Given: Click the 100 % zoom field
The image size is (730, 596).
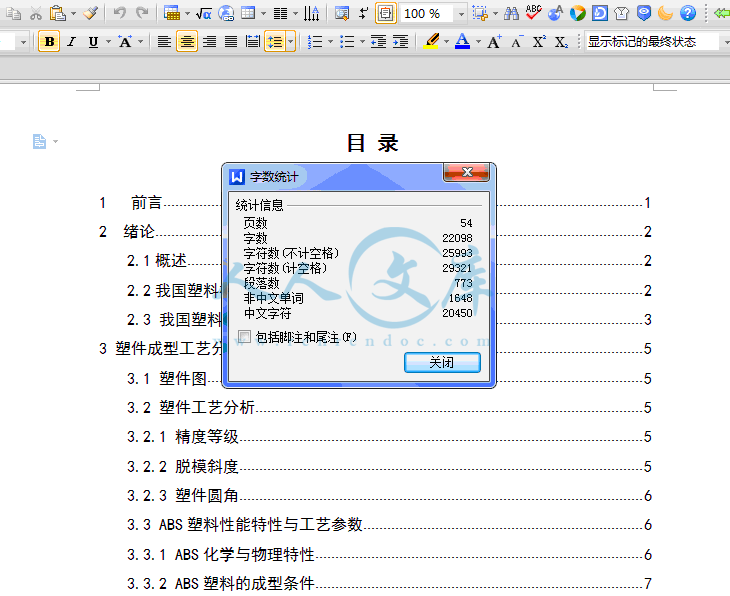Looking at the screenshot, I should pyautogui.click(x=426, y=14).
